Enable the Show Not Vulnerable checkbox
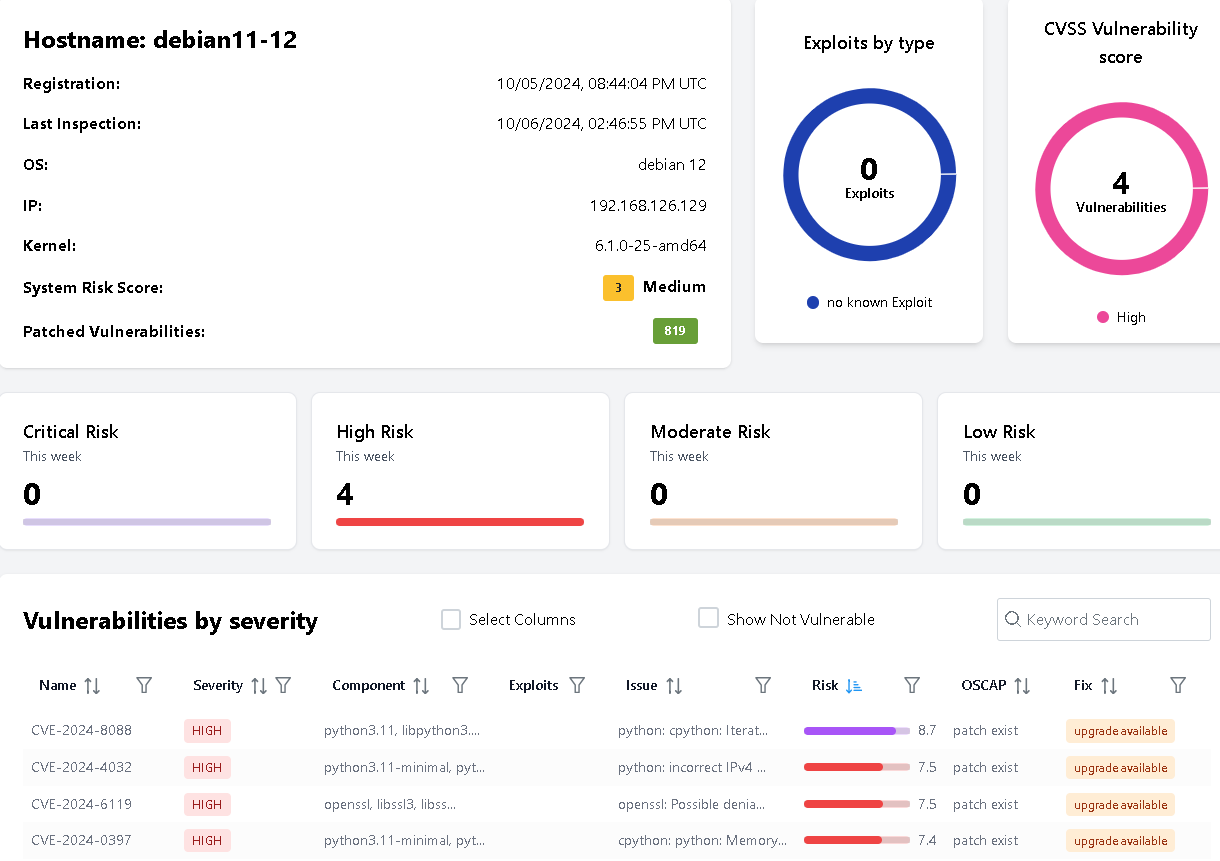The image size is (1220, 861). click(708, 617)
